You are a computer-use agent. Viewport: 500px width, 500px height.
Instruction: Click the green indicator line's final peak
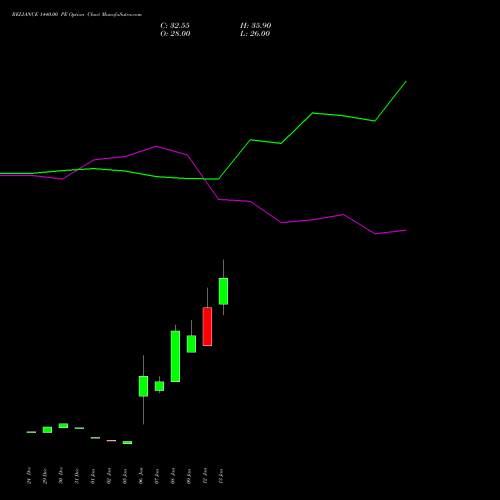pyautogui.click(x=406, y=81)
